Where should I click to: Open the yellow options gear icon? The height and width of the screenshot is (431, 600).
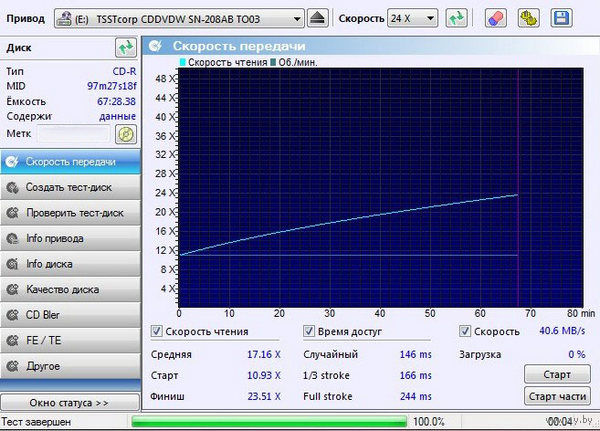[529, 18]
